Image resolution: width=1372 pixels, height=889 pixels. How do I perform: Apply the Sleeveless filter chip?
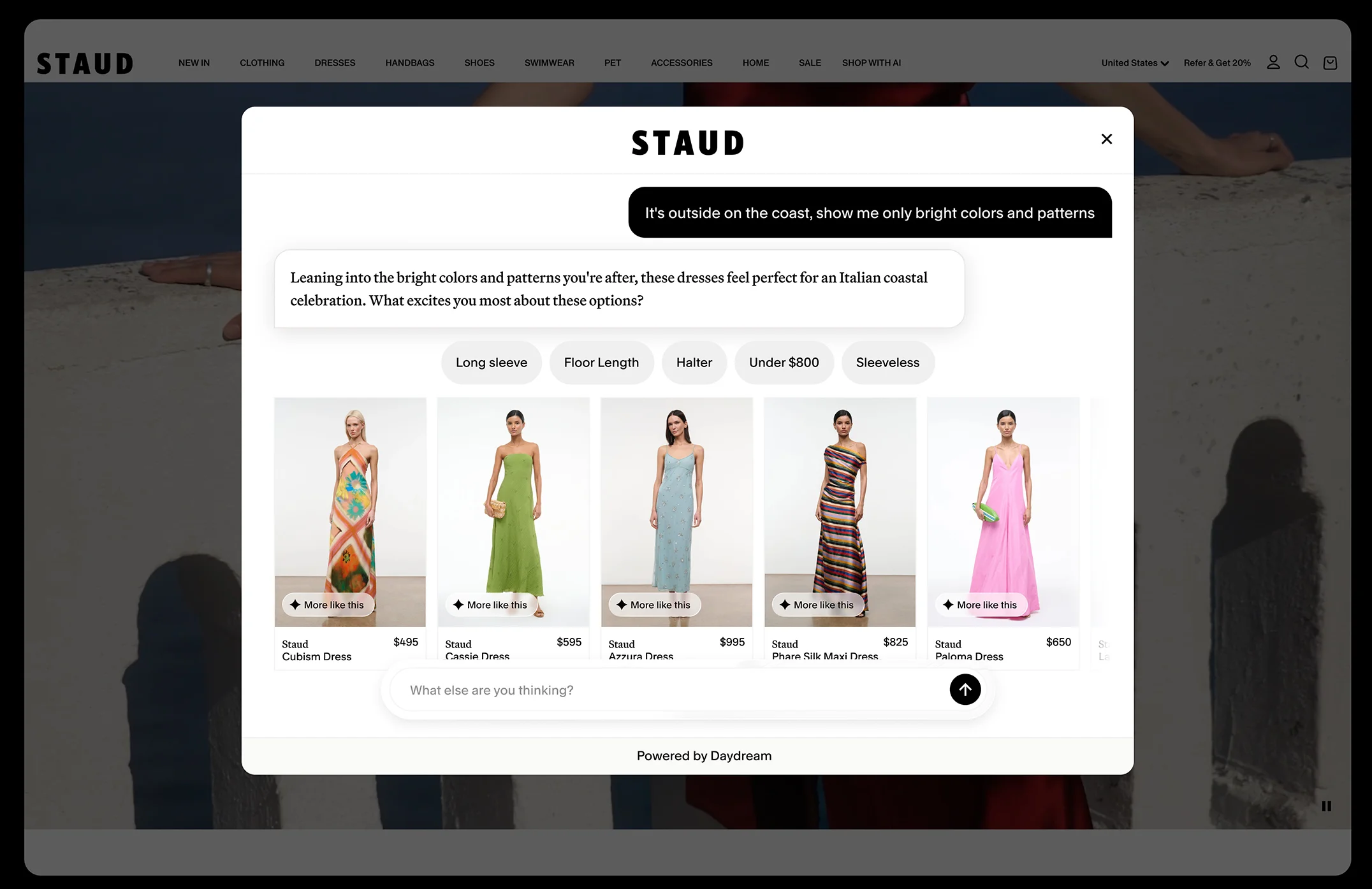click(888, 363)
